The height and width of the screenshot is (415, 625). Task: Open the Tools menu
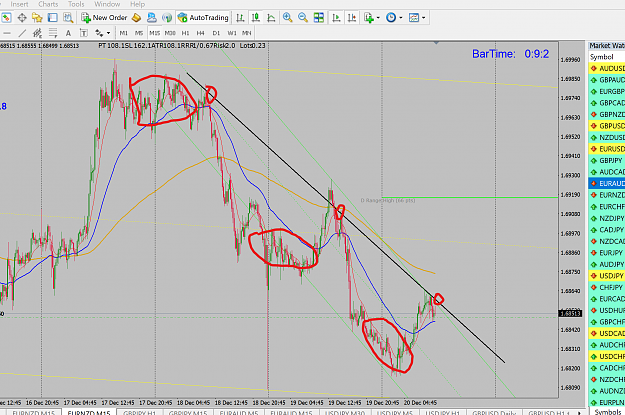76,4
